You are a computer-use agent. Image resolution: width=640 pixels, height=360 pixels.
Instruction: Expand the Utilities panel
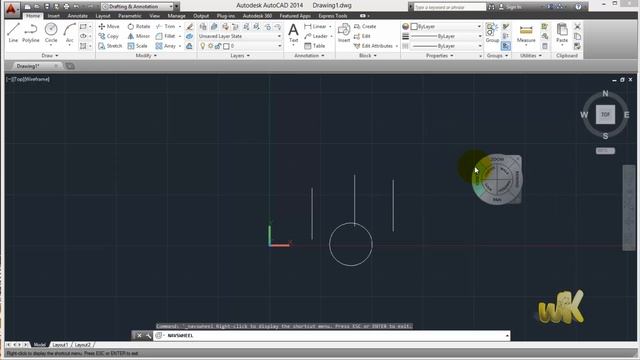pos(531,56)
